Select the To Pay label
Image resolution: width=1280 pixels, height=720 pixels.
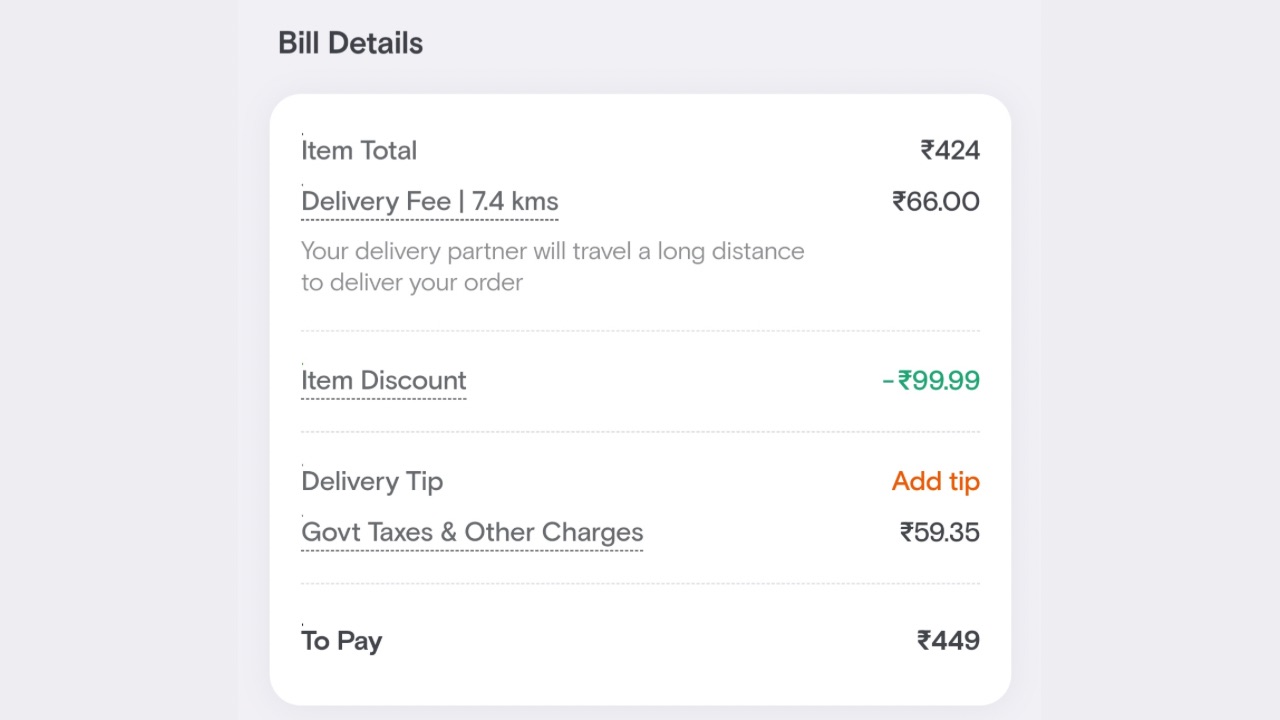(x=341, y=641)
